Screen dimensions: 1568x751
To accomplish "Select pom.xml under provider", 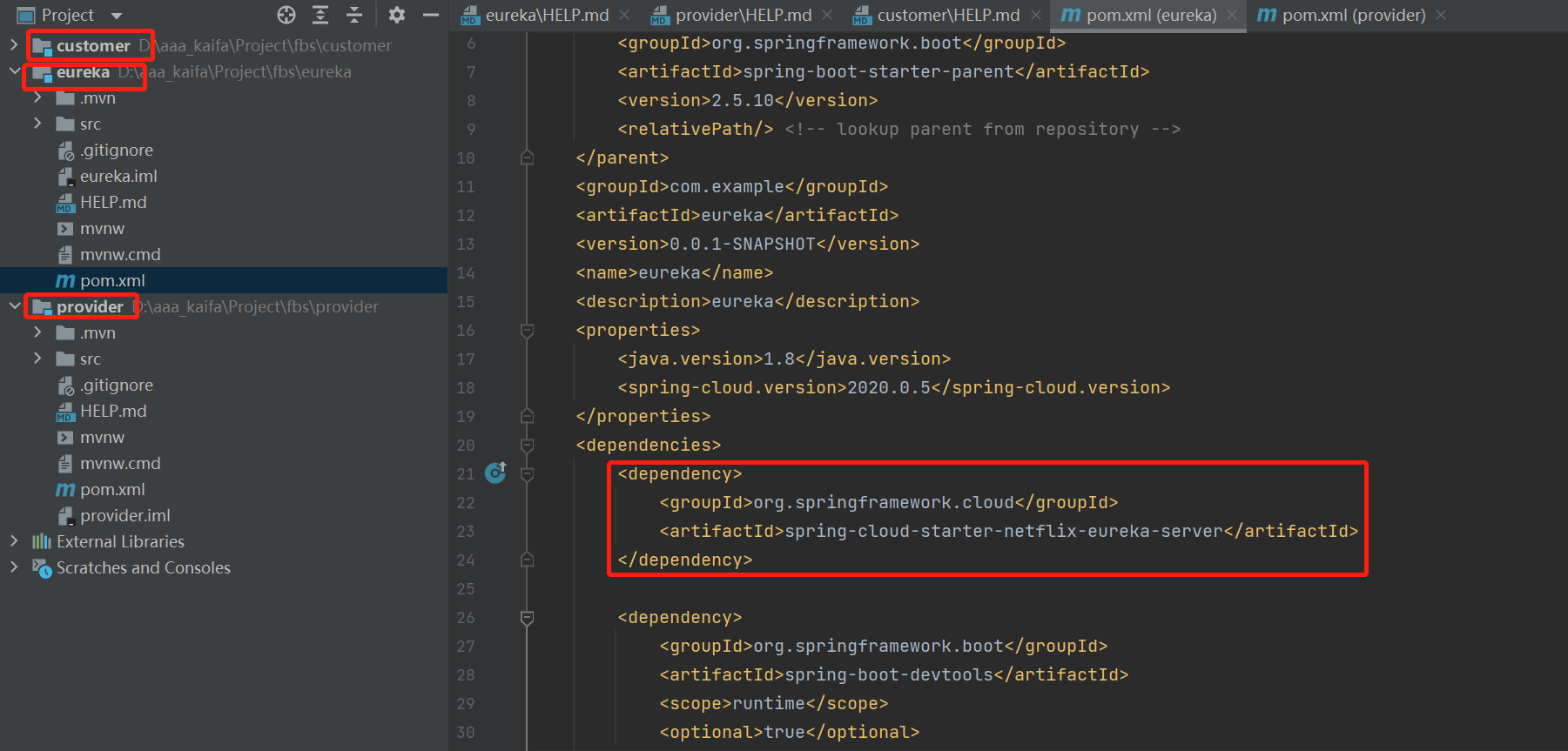I will (112, 489).
